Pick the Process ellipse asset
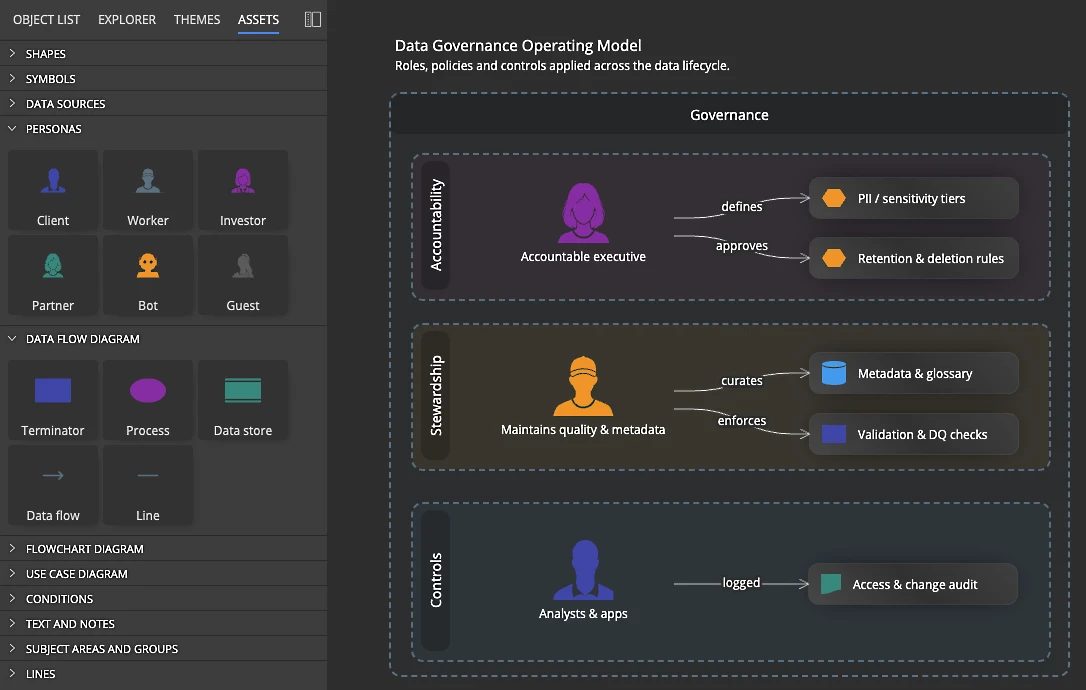The image size is (1086, 690). (148, 400)
